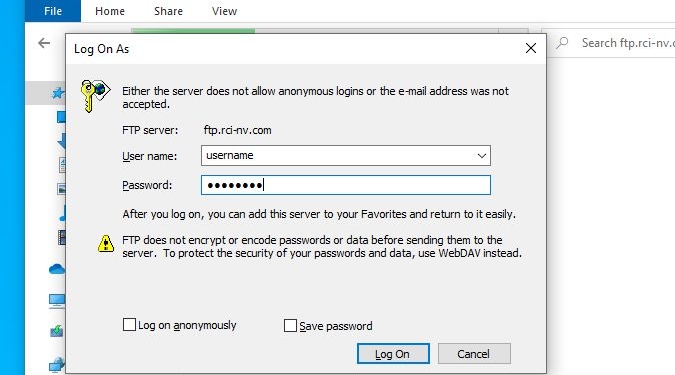Image resolution: width=675 pixels, height=375 pixels.
Task: Click the Quick access star icon
Action: pyautogui.click(x=58, y=92)
